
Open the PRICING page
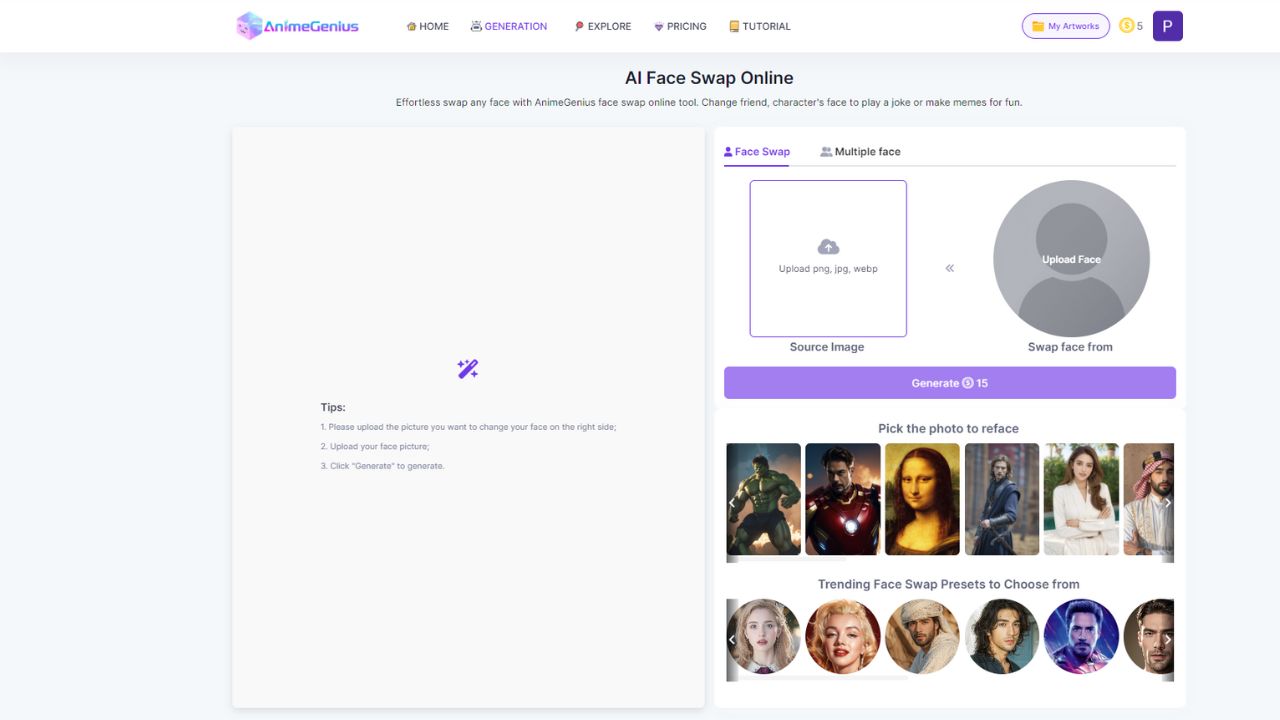(x=680, y=26)
